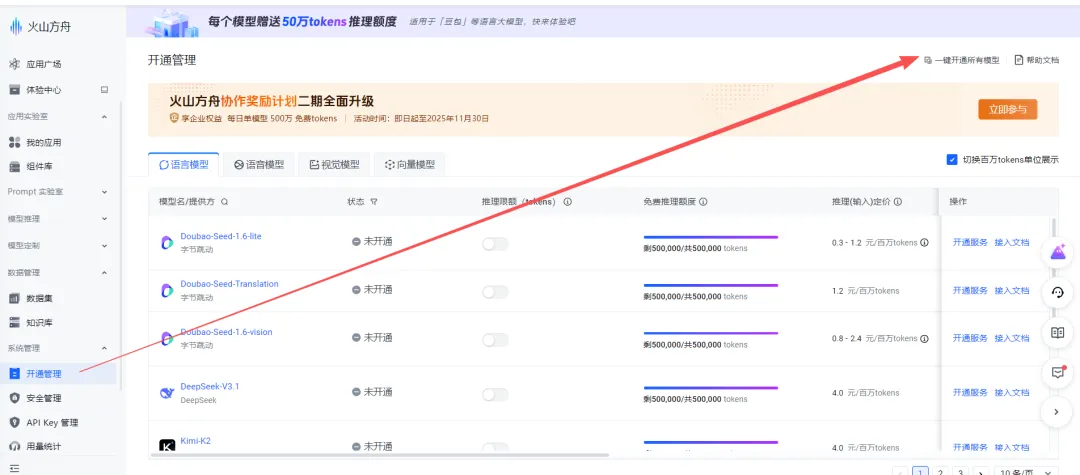Image resolution: width=1080 pixels, height=475 pixels.
Task: Open Doubao-Seed-1.6-vision model link
Action: pos(226,332)
